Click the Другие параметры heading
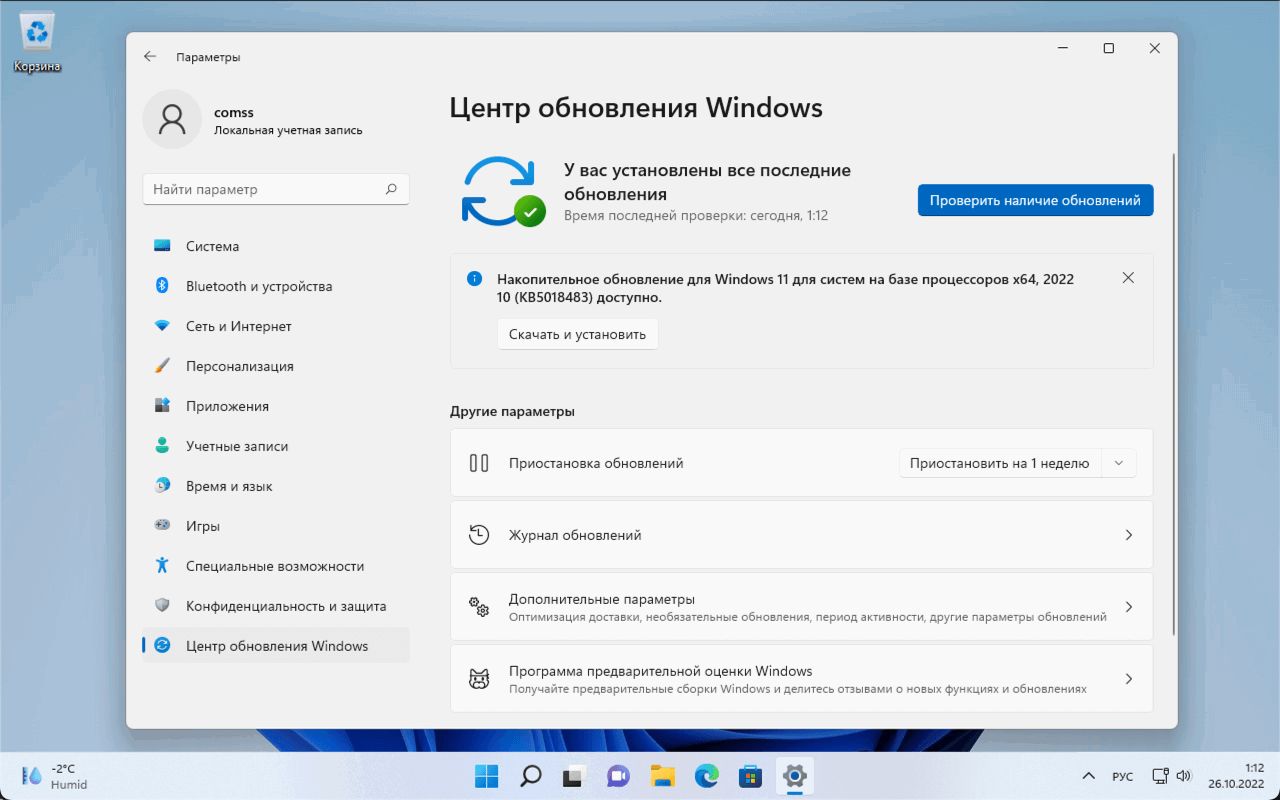The image size is (1280, 800). click(512, 411)
